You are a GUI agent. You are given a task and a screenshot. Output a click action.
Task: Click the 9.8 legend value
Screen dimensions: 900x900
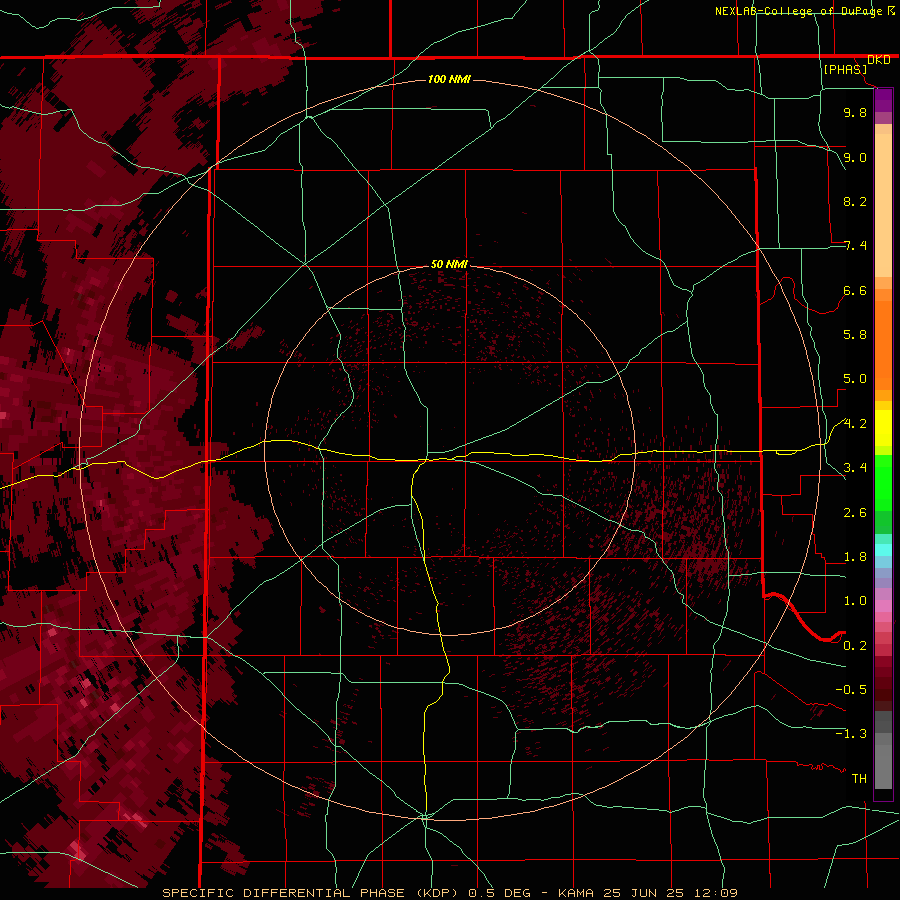[x=855, y=112]
